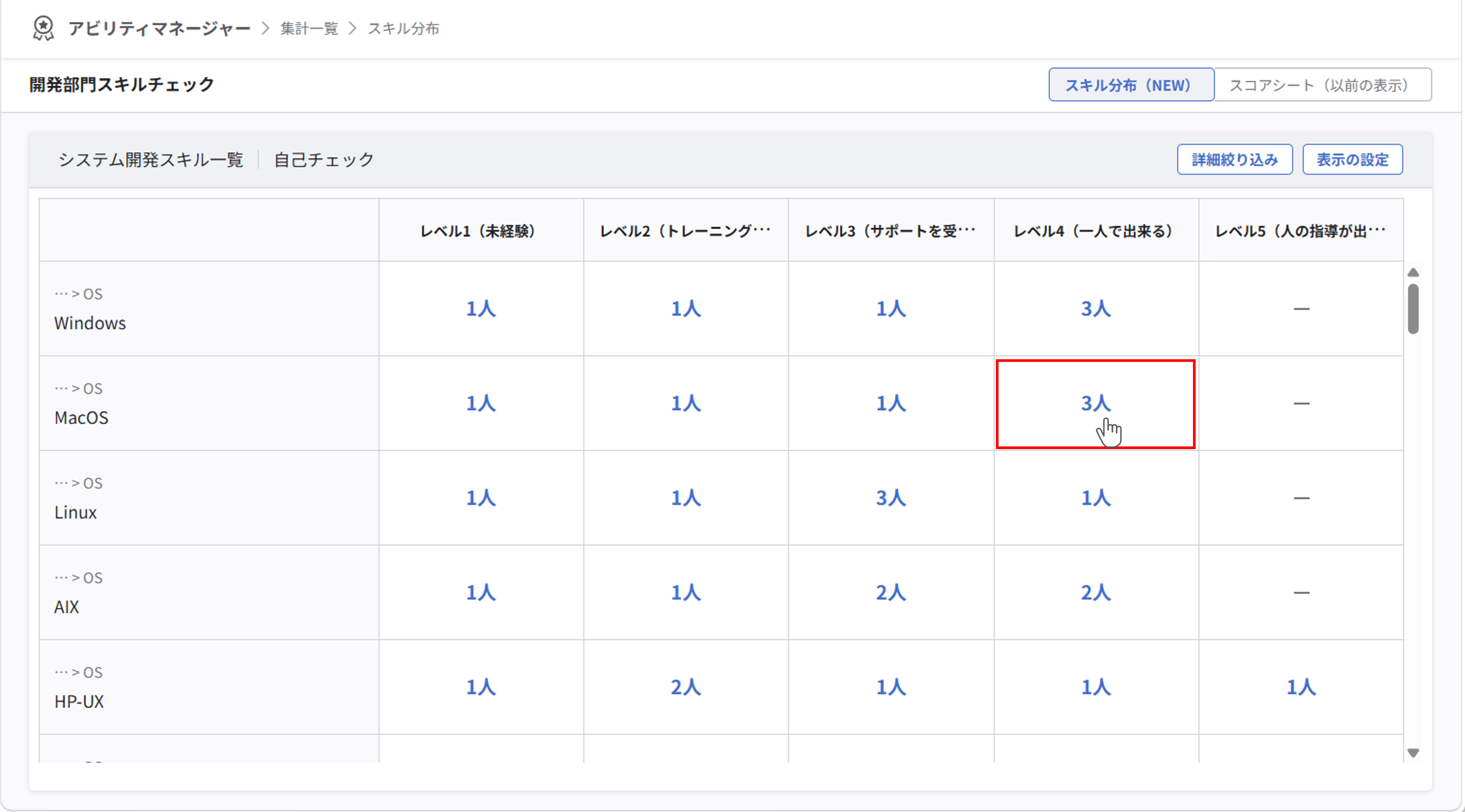Click the …> OS path above Windows
The image size is (1465, 812).
(x=79, y=294)
